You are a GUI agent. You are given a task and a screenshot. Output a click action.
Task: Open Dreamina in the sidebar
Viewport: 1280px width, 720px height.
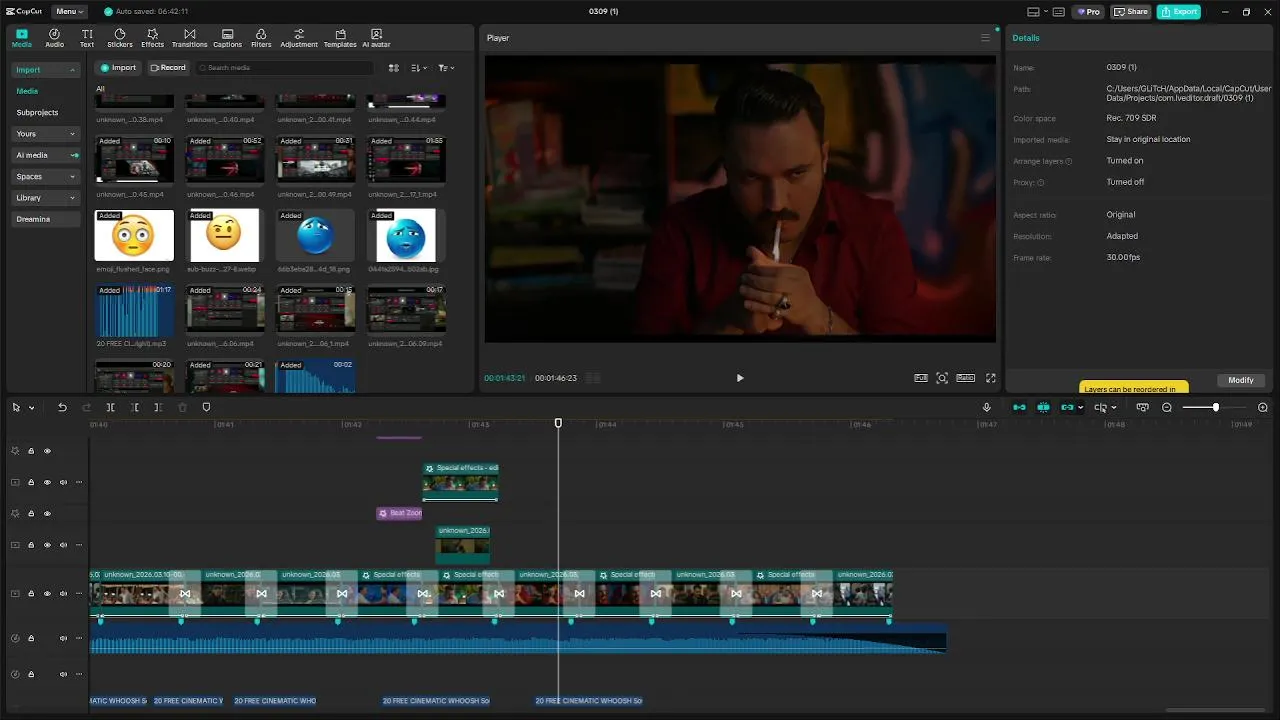(45, 219)
